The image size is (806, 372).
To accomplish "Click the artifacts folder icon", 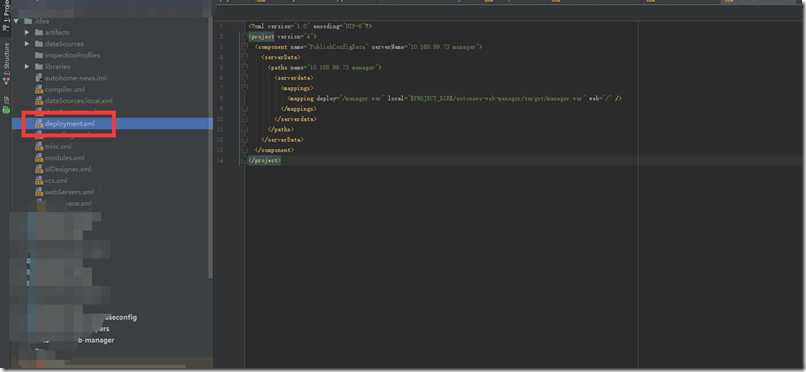I will pyautogui.click(x=39, y=32).
